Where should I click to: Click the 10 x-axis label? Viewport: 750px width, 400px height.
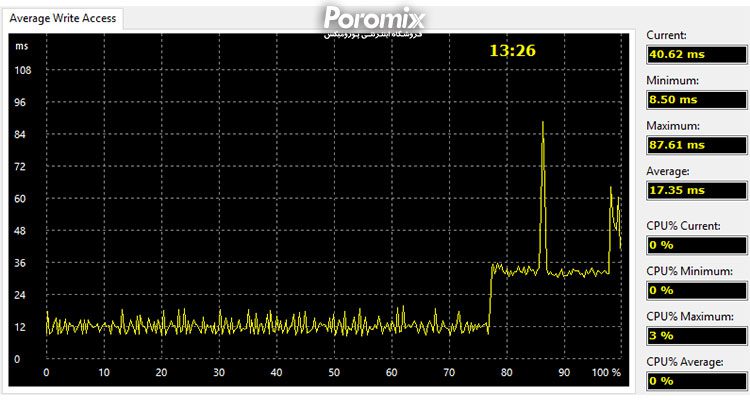tap(104, 372)
